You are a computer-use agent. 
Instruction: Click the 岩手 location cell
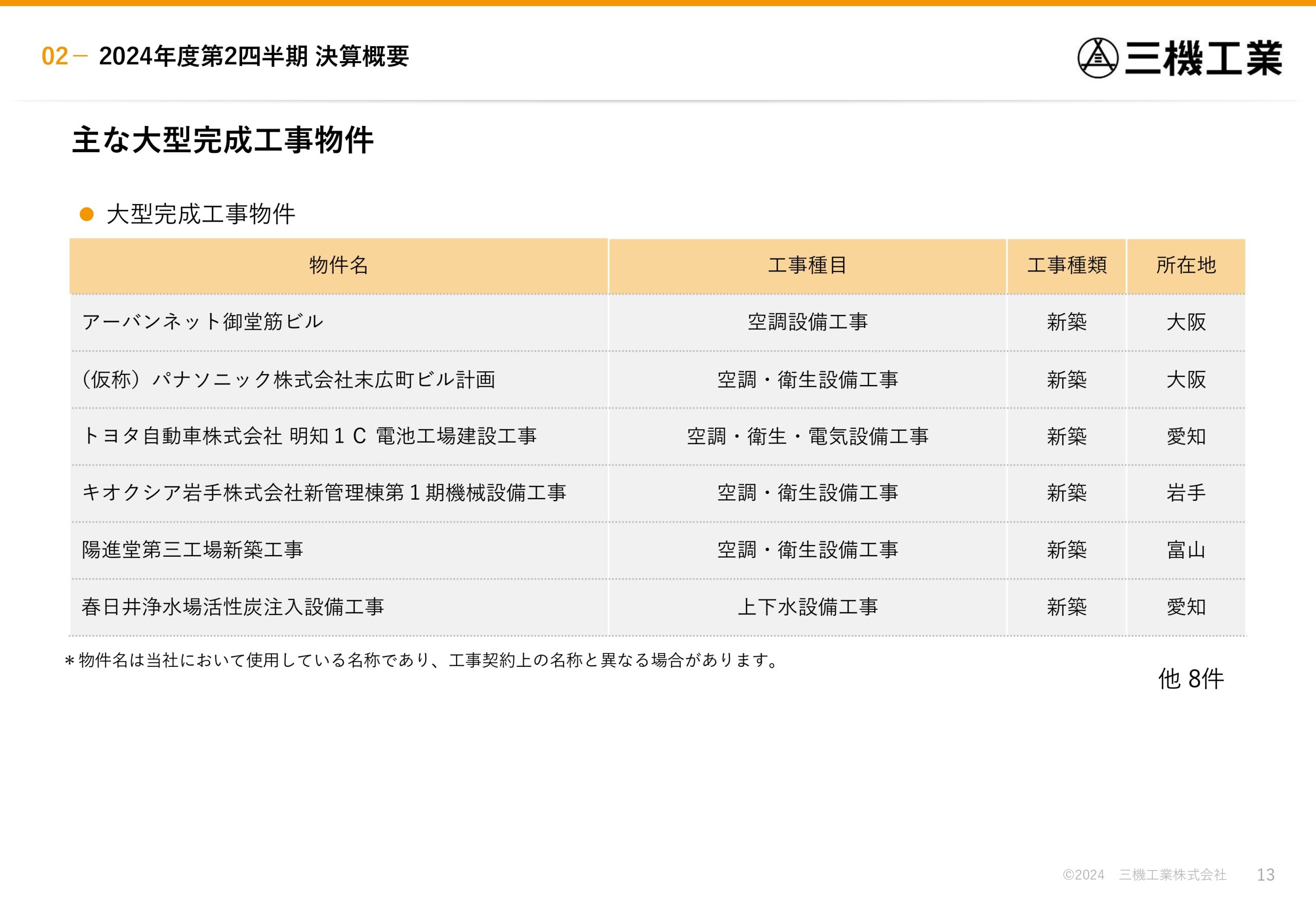(1186, 493)
